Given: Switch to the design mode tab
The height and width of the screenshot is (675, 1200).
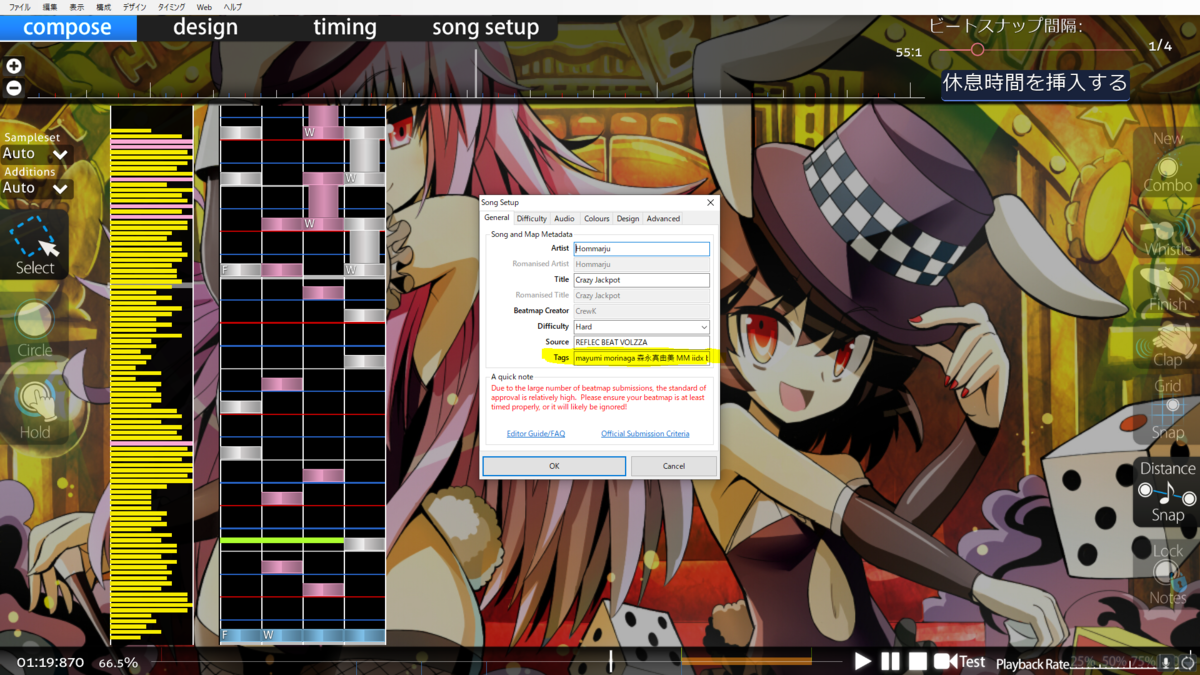Looking at the screenshot, I should point(205,27).
